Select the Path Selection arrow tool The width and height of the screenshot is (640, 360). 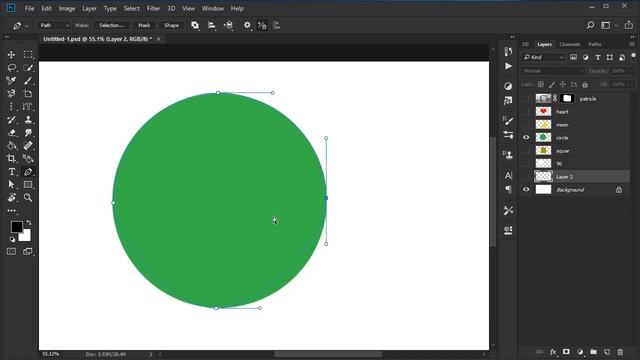coord(11,184)
